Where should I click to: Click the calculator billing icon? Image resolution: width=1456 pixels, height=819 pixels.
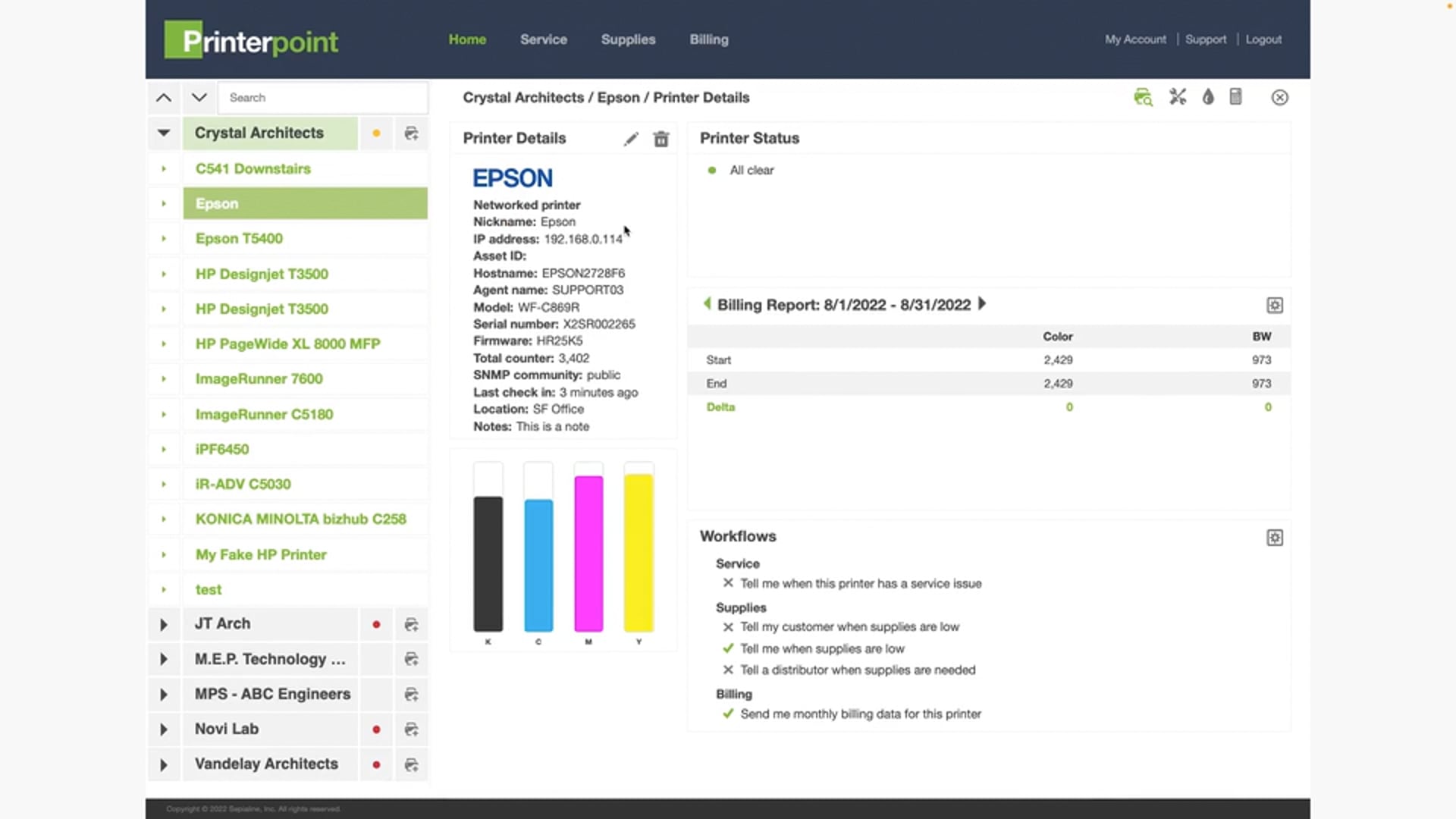(1235, 97)
